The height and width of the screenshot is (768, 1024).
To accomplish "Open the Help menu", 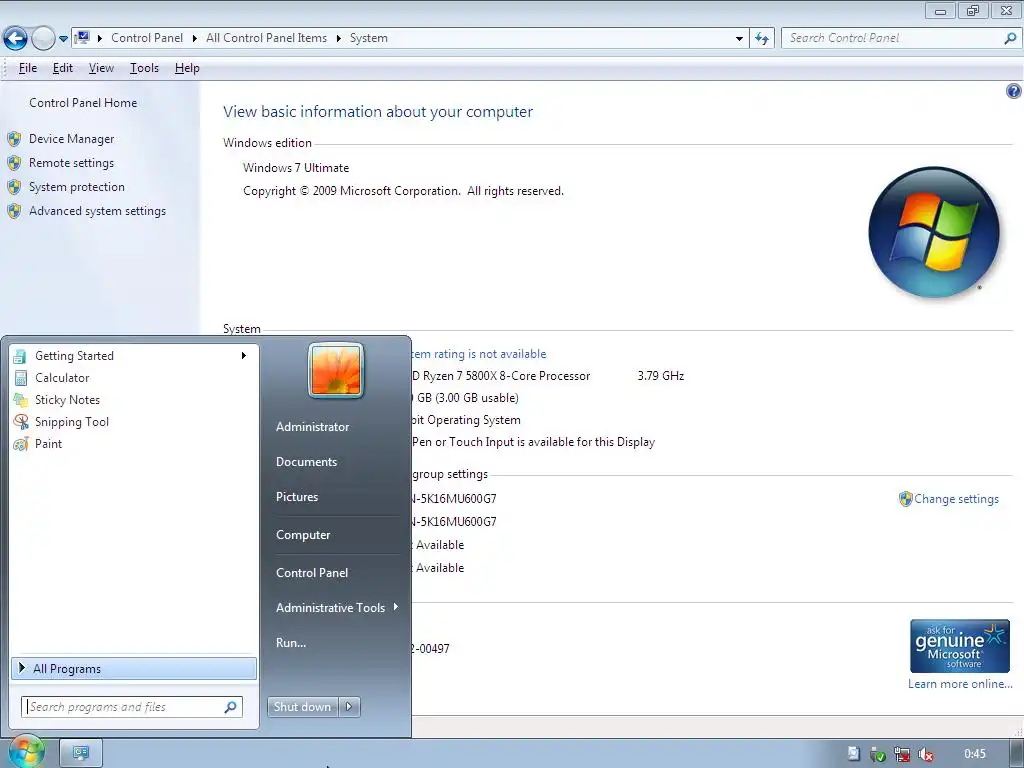I will click(x=187, y=68).
